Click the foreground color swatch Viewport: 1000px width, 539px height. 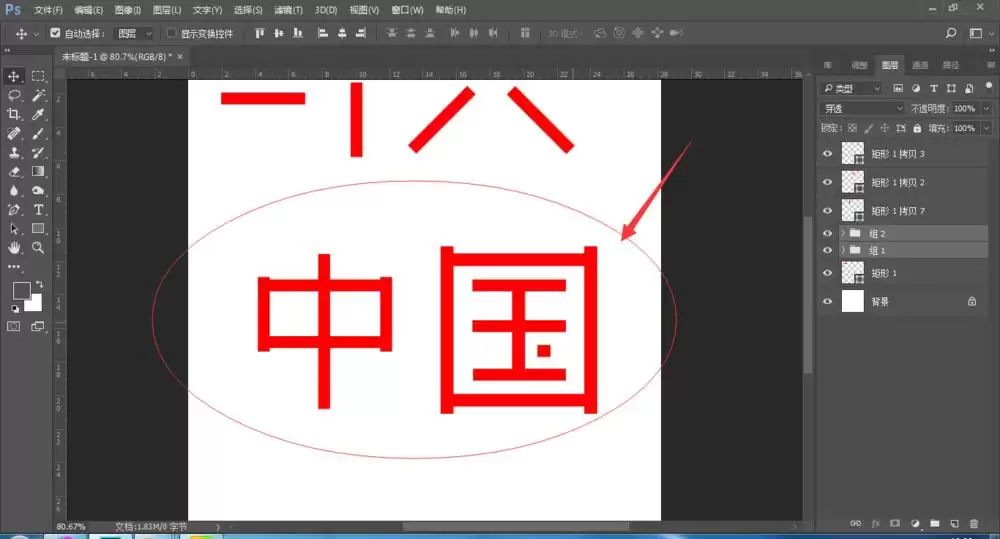pyautogui.click(x=21, y=291)
